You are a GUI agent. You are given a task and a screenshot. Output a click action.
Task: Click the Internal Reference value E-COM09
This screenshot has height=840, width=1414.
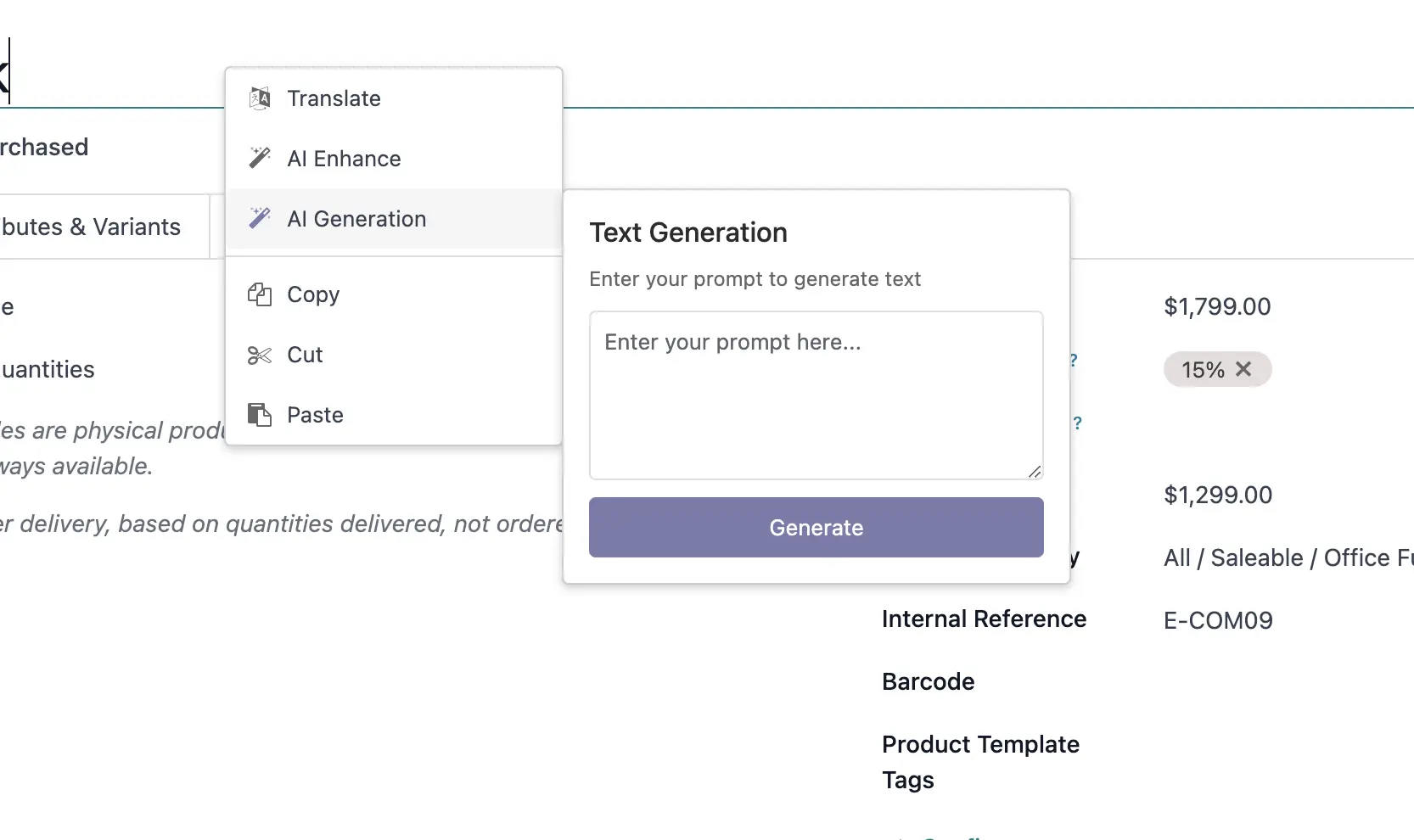1217,619
